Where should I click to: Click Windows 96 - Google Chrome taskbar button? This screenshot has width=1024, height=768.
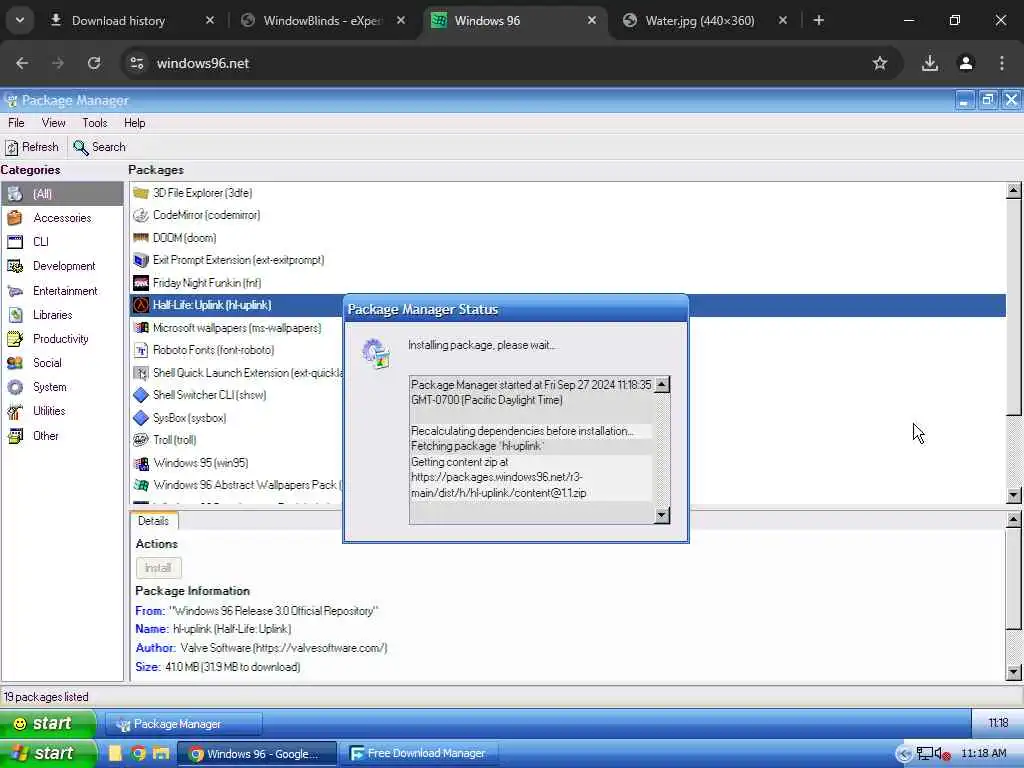pyautogui.click(x=257, y=754)
